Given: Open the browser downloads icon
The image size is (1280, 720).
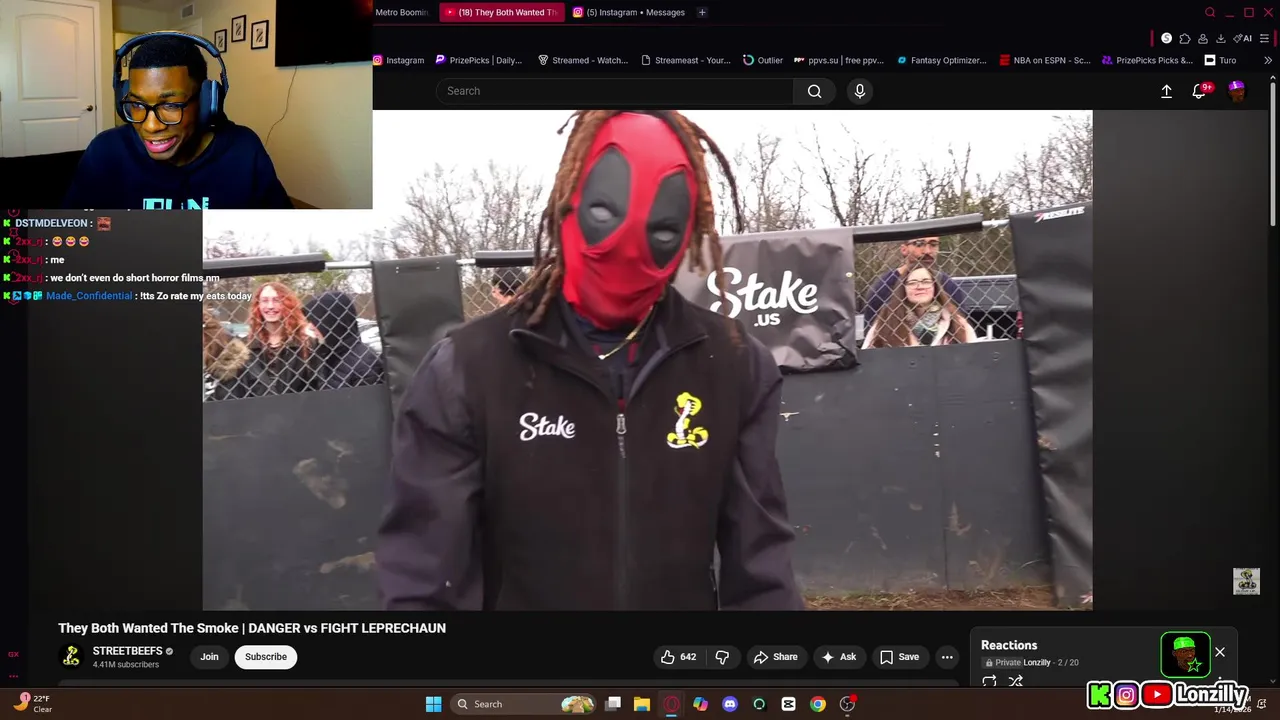Looking at the screenshot, I should point(1221,38).
